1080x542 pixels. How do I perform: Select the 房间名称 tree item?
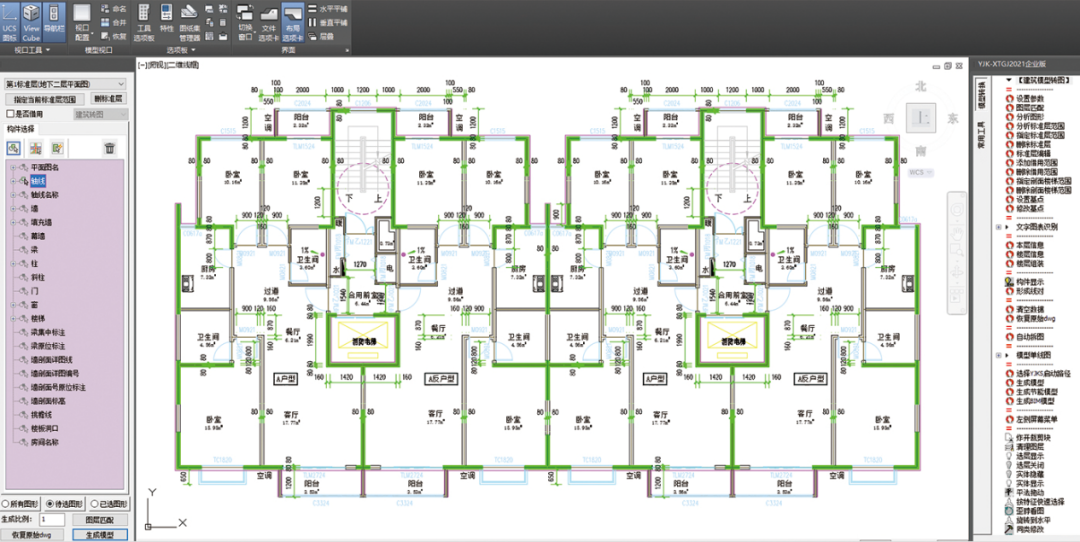45,443
